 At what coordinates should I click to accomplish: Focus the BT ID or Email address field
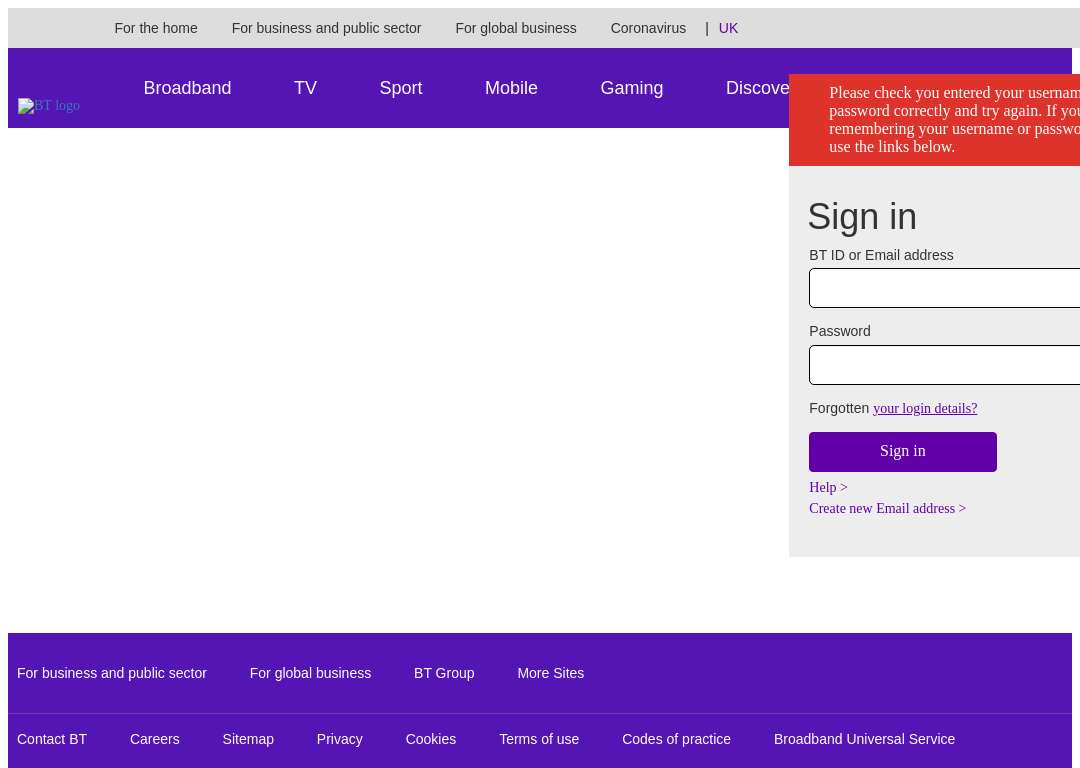[944, 288]
